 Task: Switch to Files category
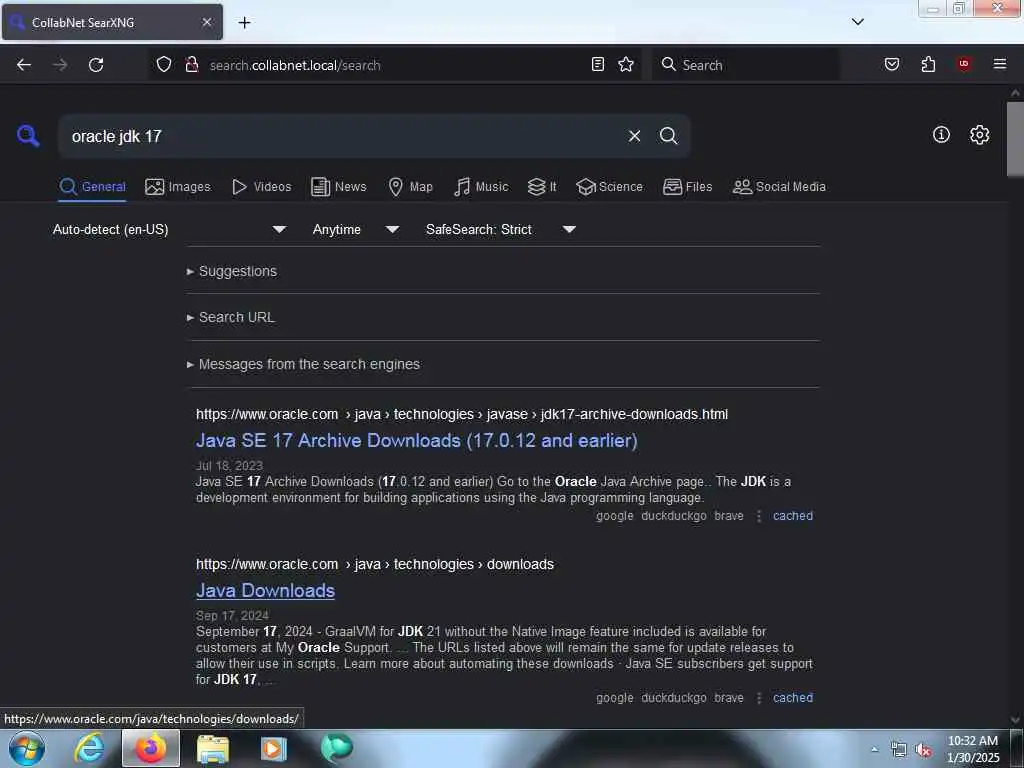coord(687,187)
